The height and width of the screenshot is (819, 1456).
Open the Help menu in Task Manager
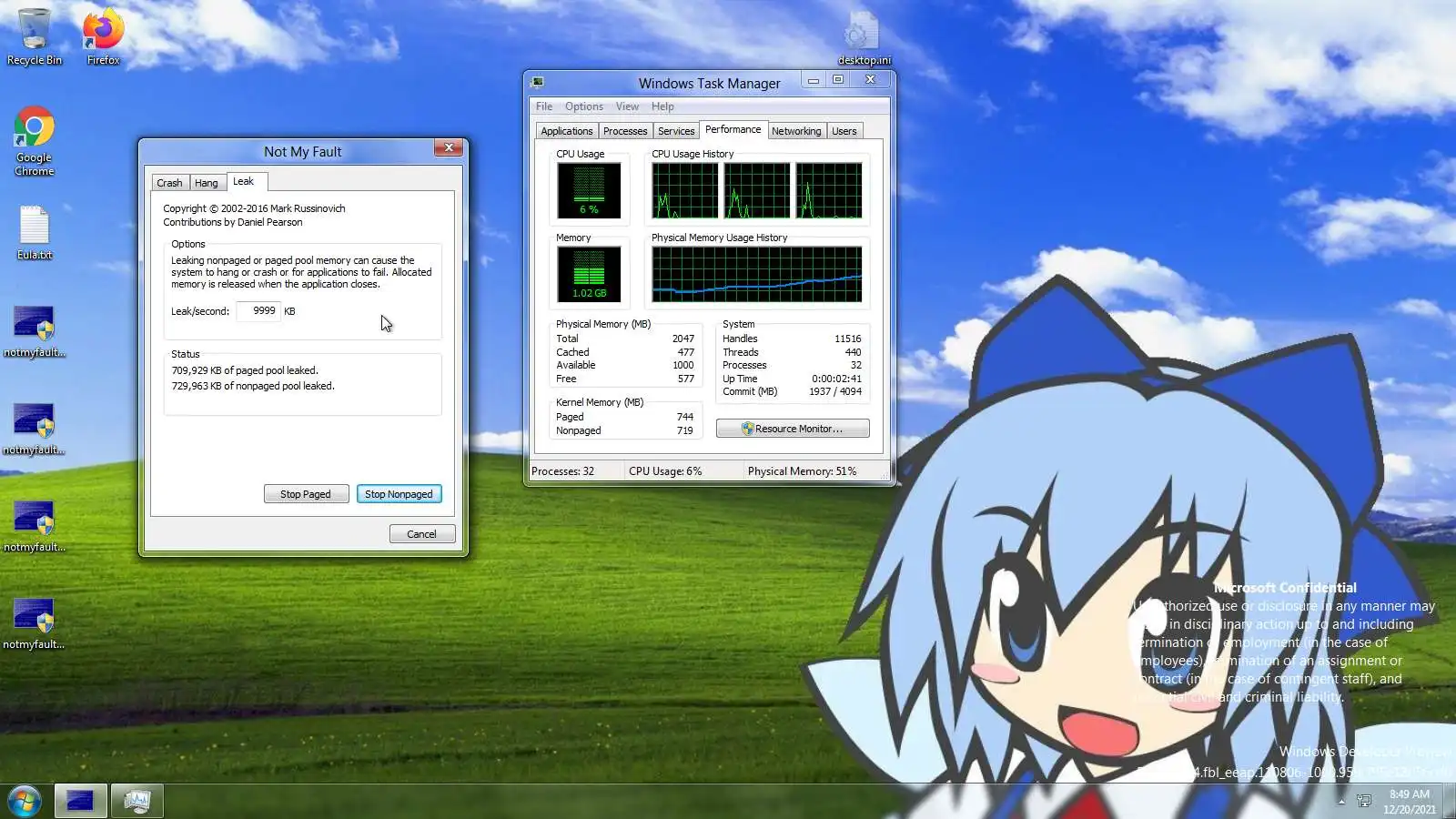tap(662, 106)
